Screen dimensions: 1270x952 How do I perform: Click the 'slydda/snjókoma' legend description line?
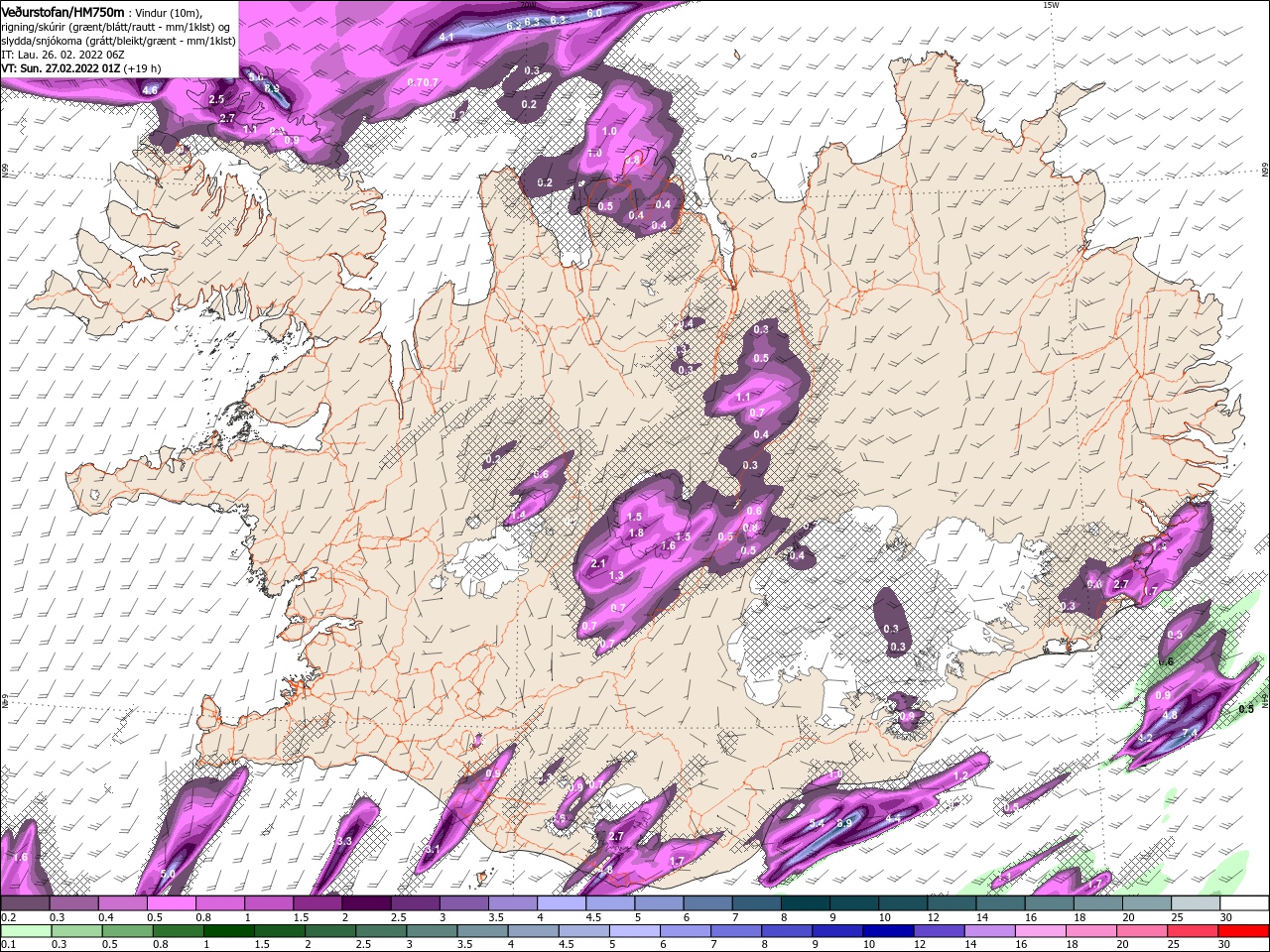pos(116,41)
